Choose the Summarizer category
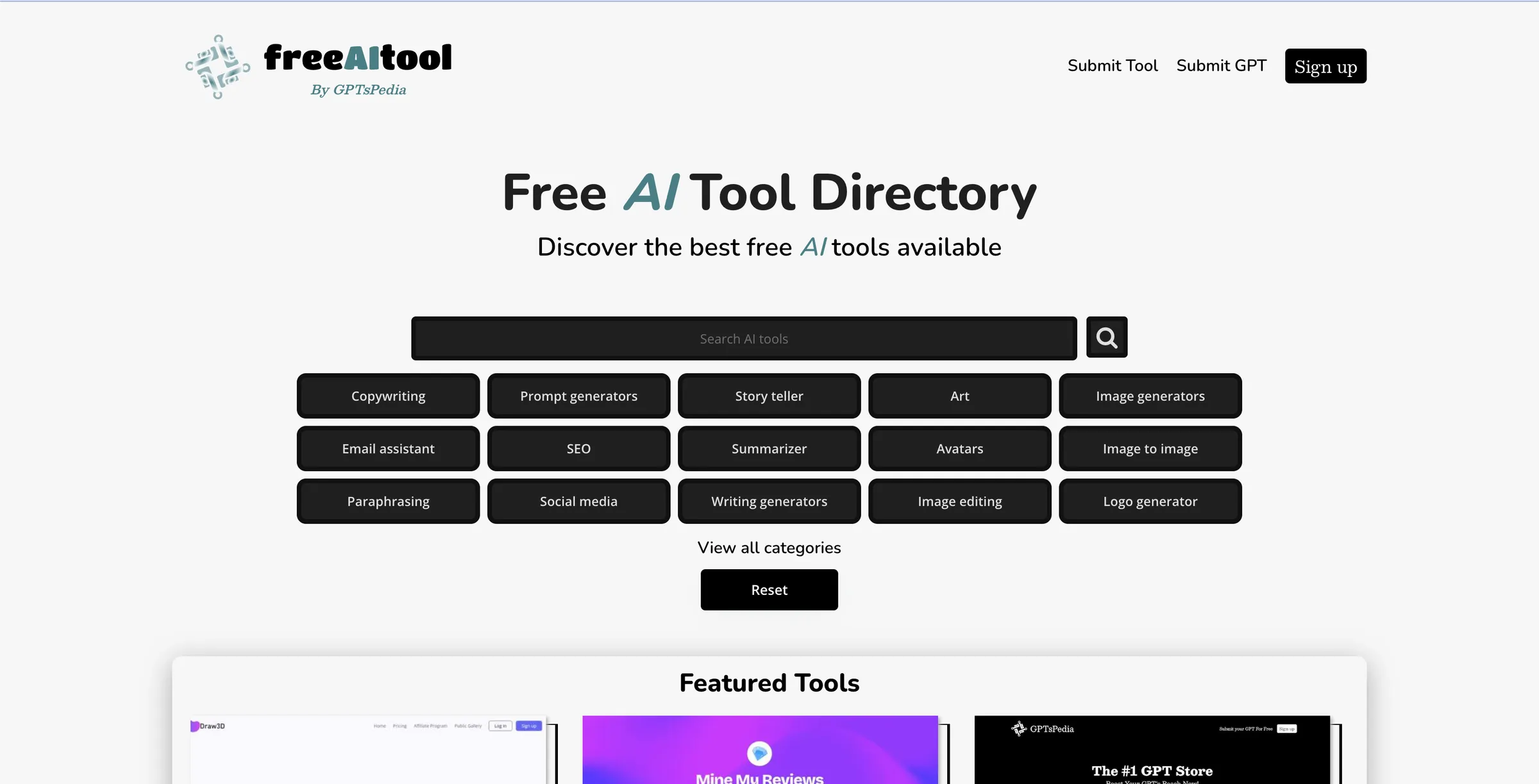The height and width of the screenshot is (784, 1539). 769,448
